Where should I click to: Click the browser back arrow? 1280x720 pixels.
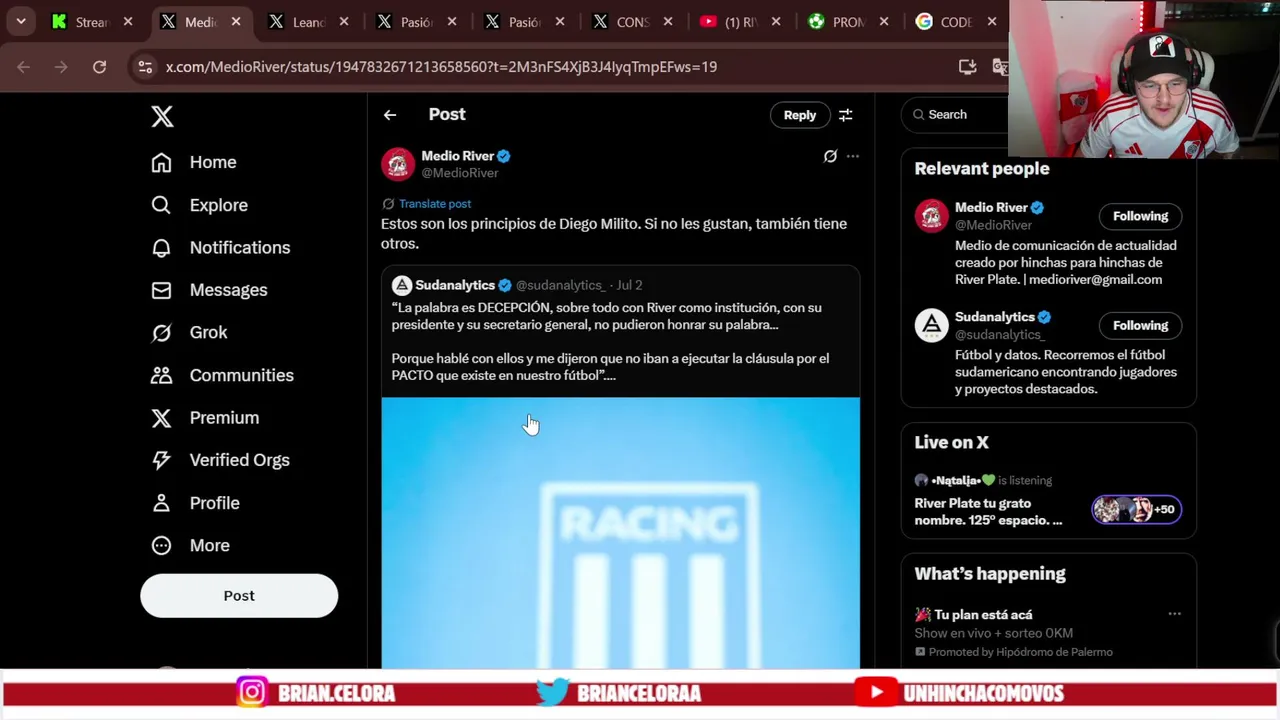[24, 67]
